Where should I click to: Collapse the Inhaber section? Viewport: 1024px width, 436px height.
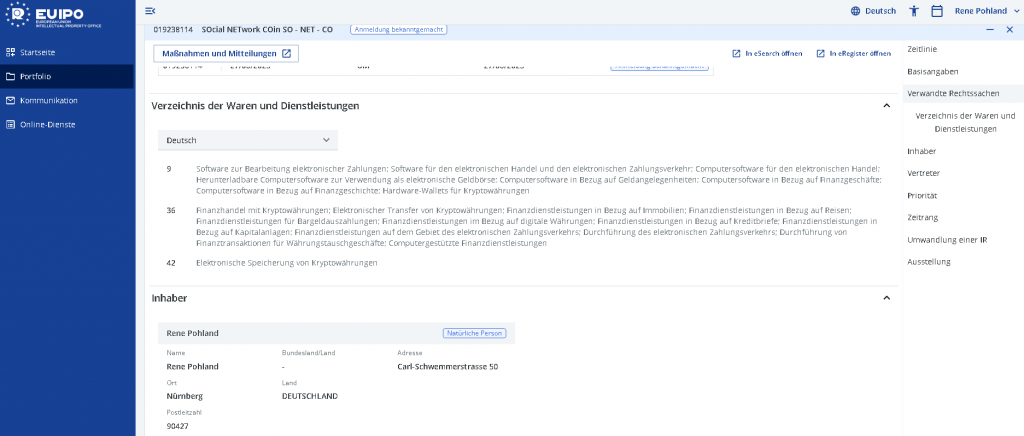(x=886, y=298)
